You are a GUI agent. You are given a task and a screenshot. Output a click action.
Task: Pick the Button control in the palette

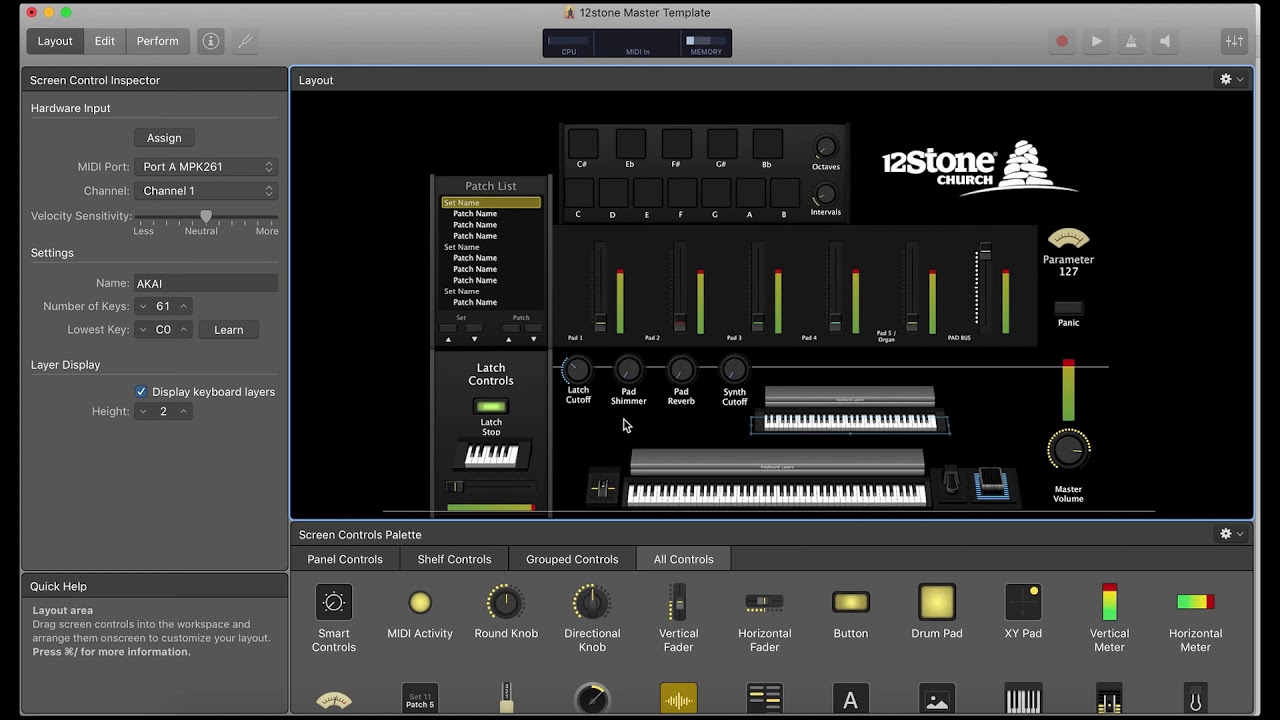851,611
